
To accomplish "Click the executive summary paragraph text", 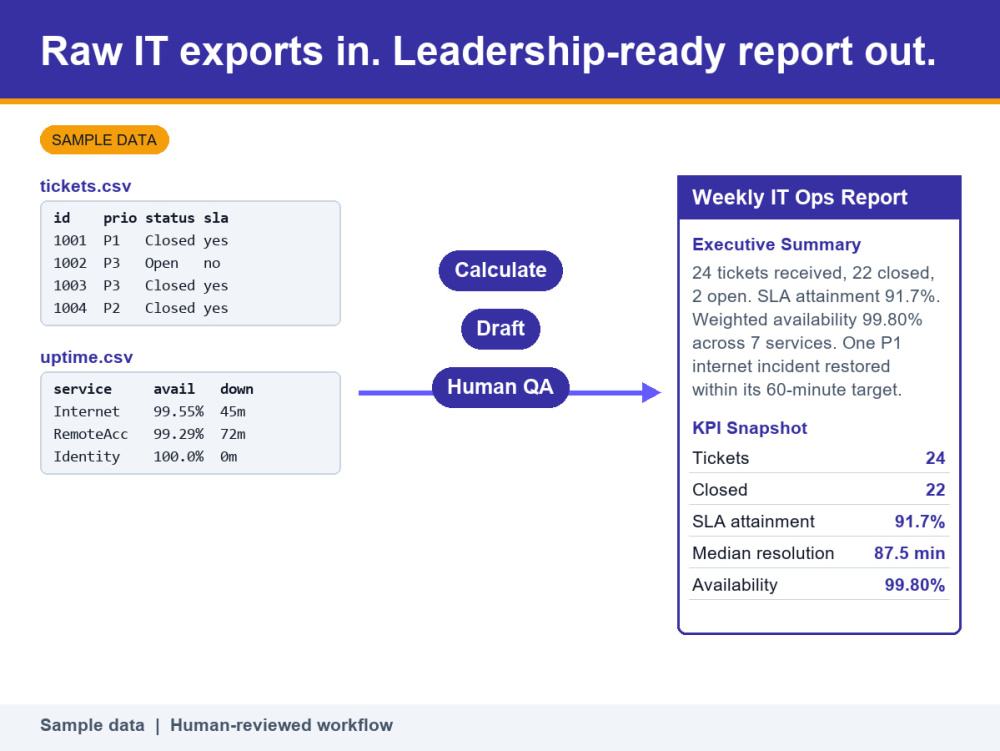I will pos(816,331).
